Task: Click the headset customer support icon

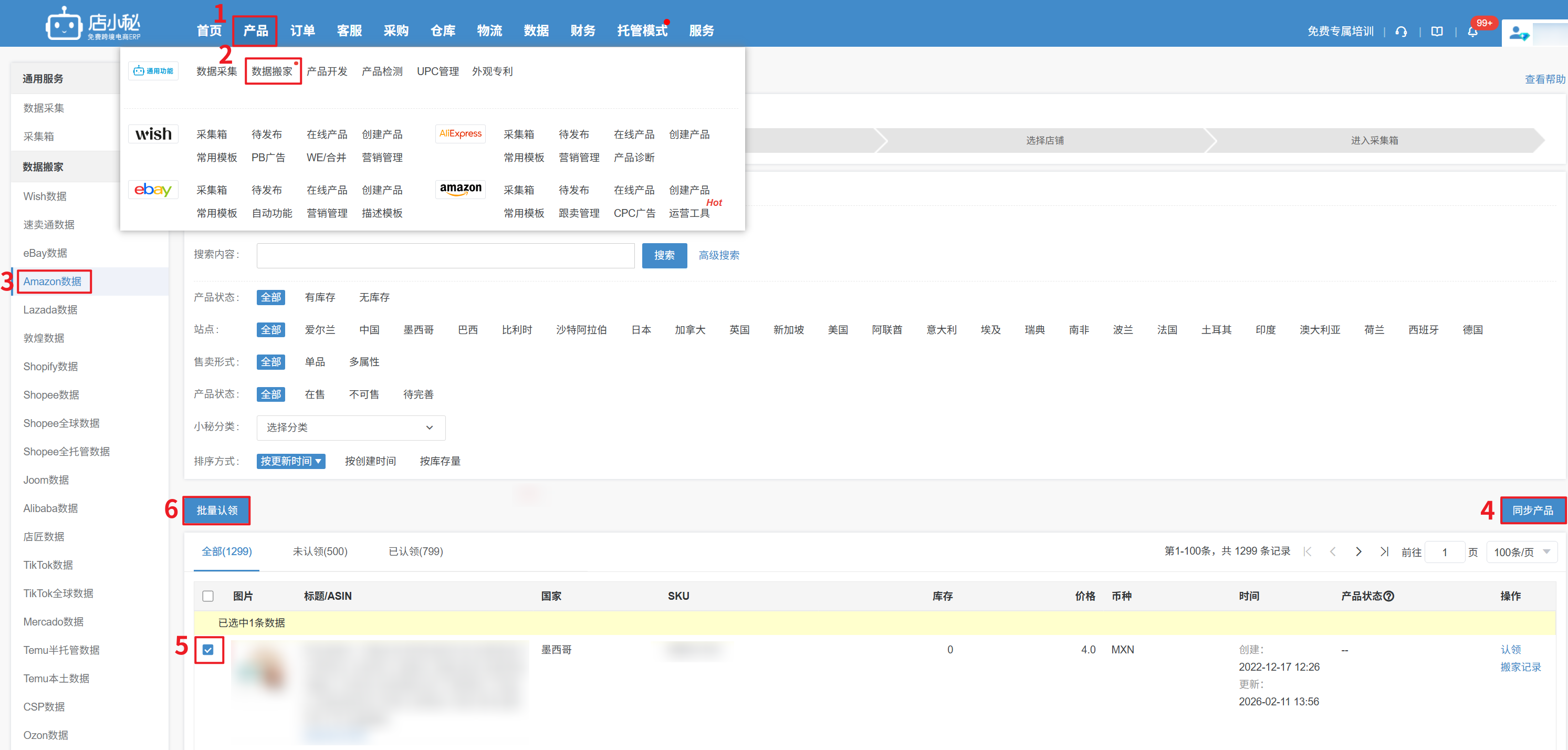Action: [1400, 31]
